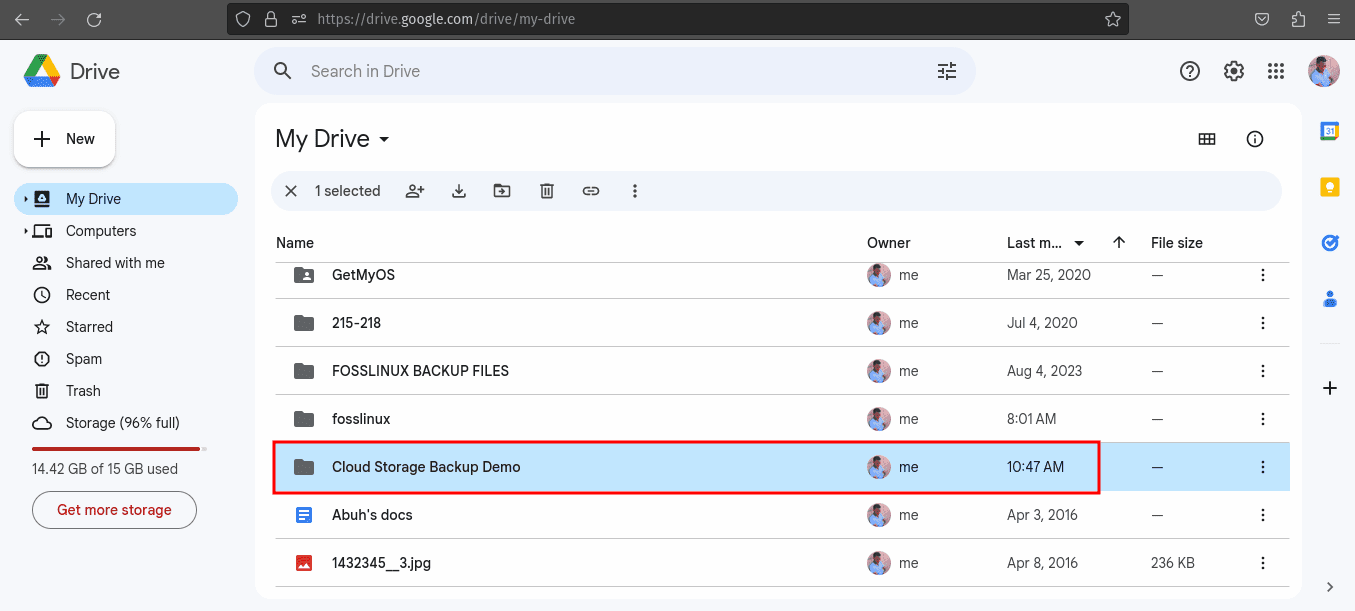Open Google Keep in side panel
This screenshot has height=611, width=1355.
[1330, 187]
